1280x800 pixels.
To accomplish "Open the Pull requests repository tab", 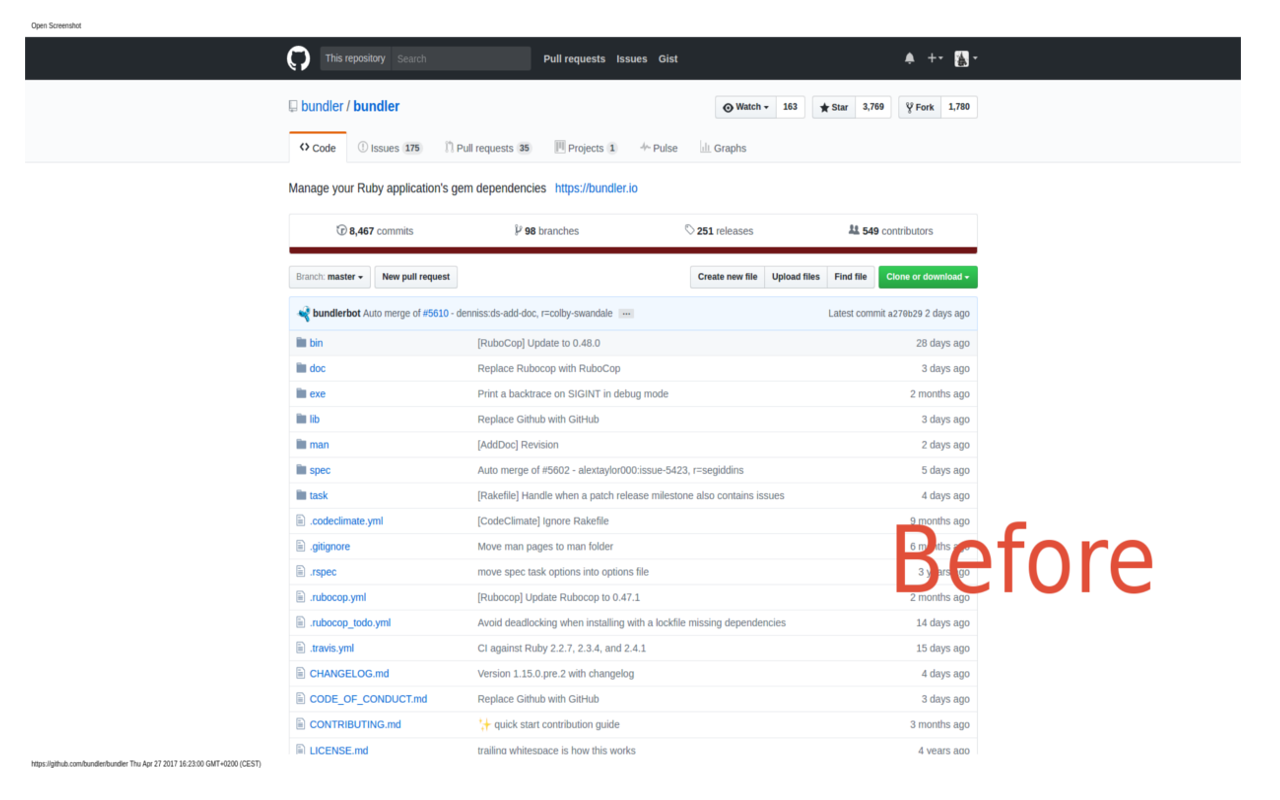I will [488, 148].
